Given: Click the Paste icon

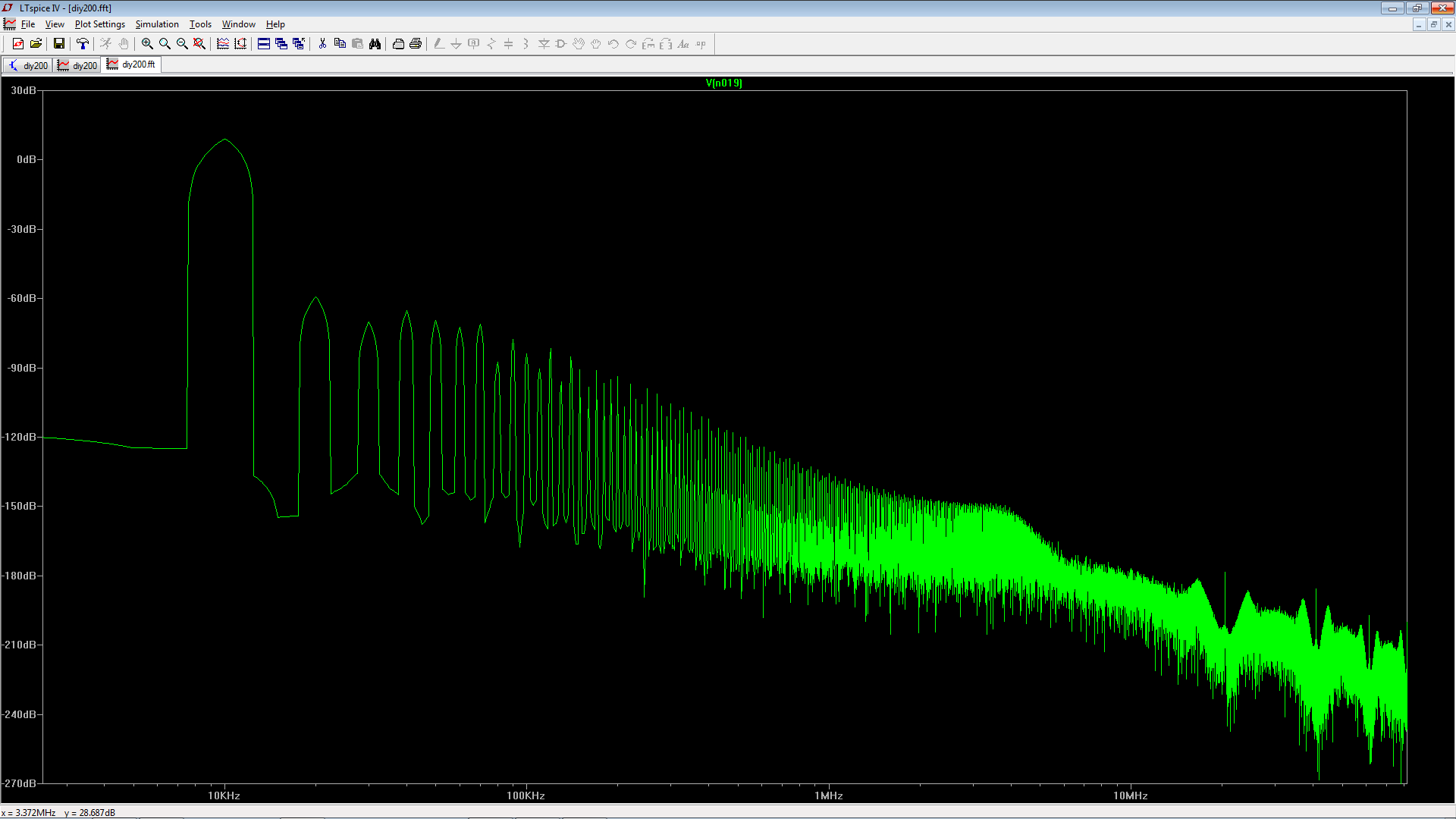Looking at the screenshot, I should tap(357, 44).
